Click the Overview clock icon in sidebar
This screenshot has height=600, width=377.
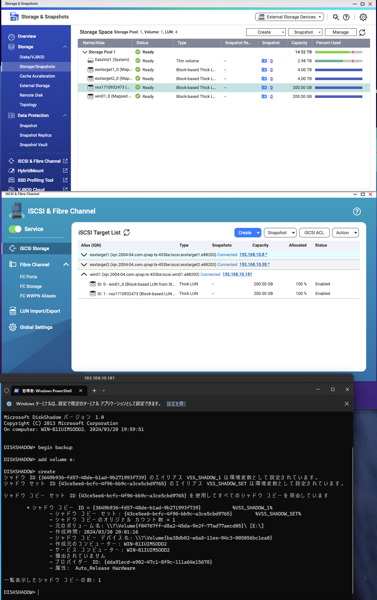coord(11,37)
